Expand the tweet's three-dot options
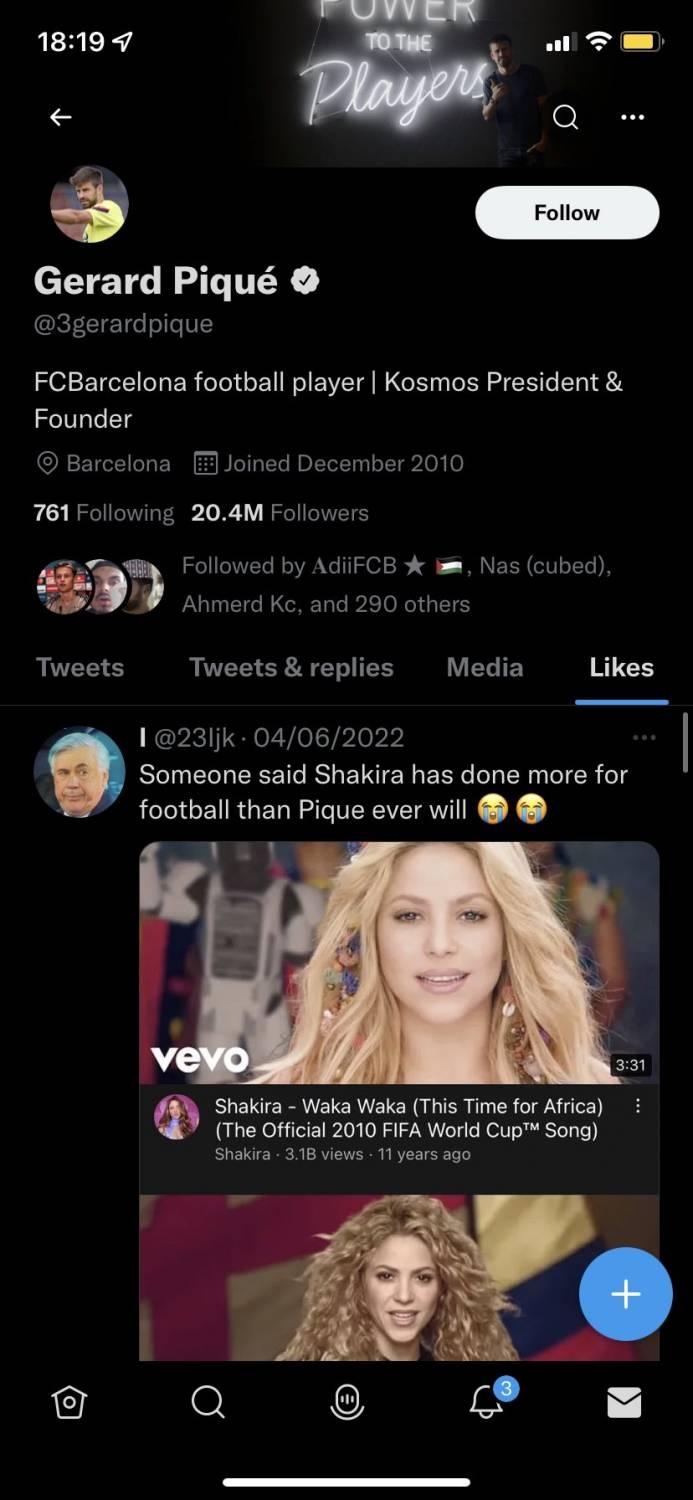This screenshot has width=693, height=1500. click(x=644, y=738)
